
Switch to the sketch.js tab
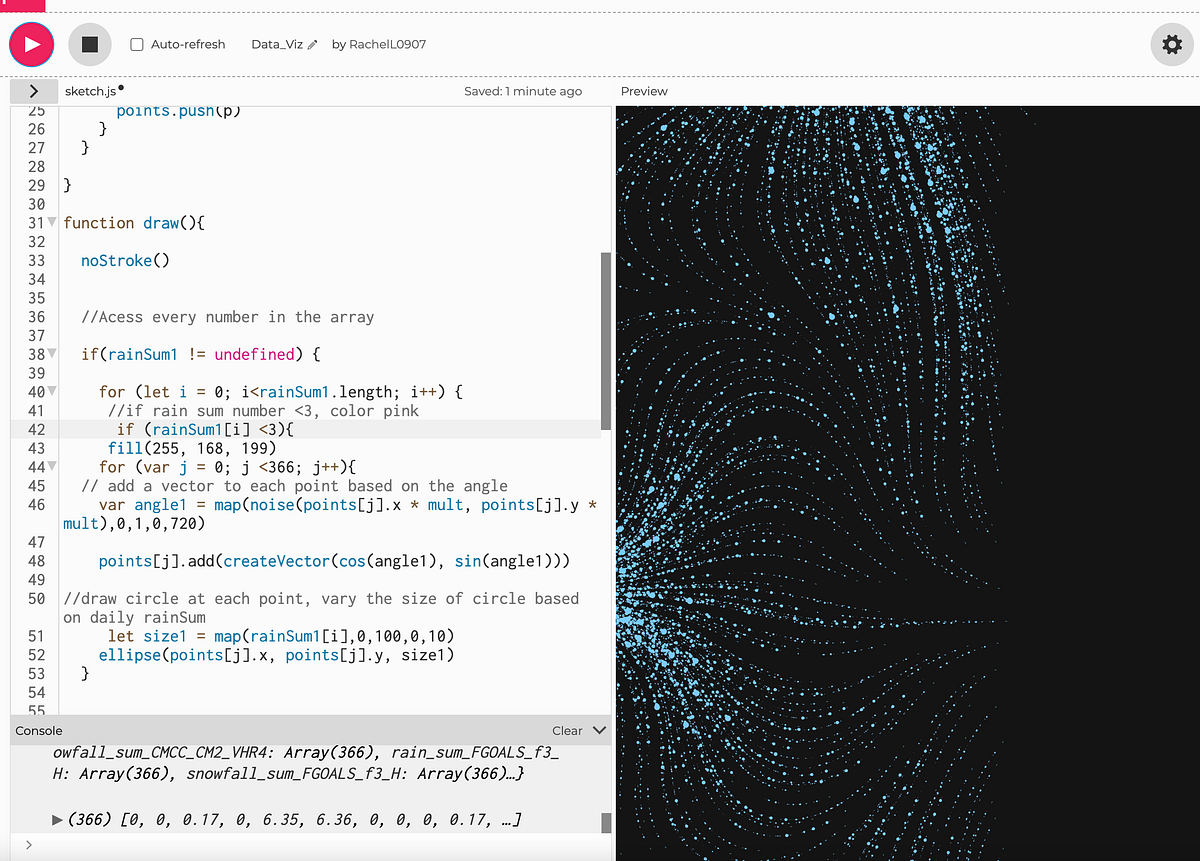[88, 91]
